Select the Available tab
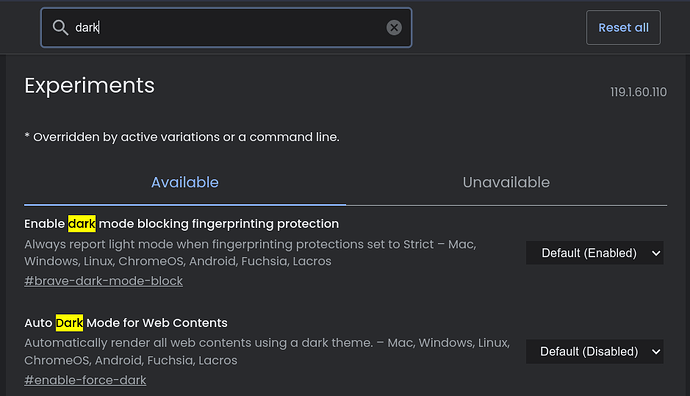 coord(185,183)
